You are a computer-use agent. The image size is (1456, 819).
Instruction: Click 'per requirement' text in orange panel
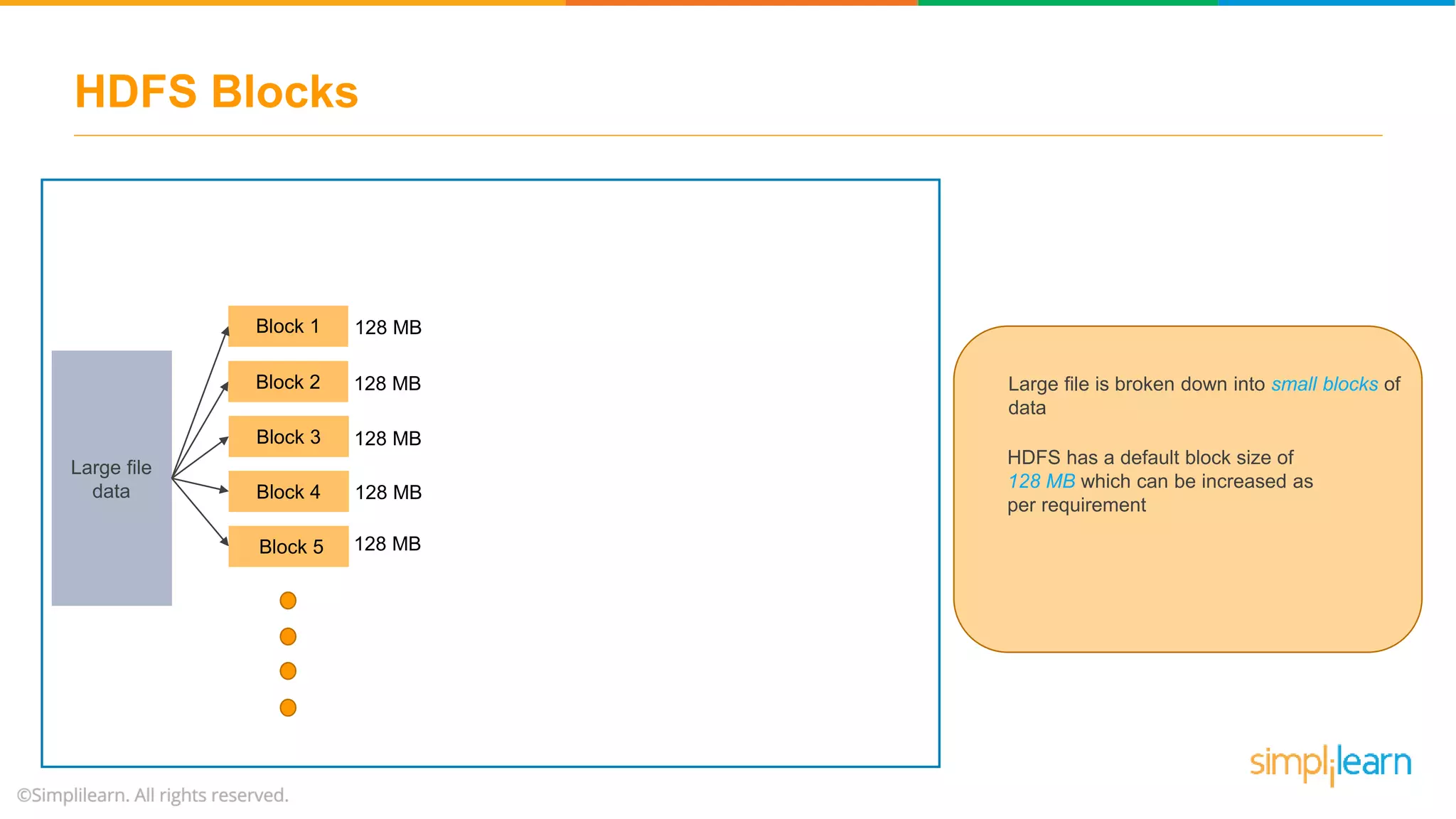tap(1076, 505)
